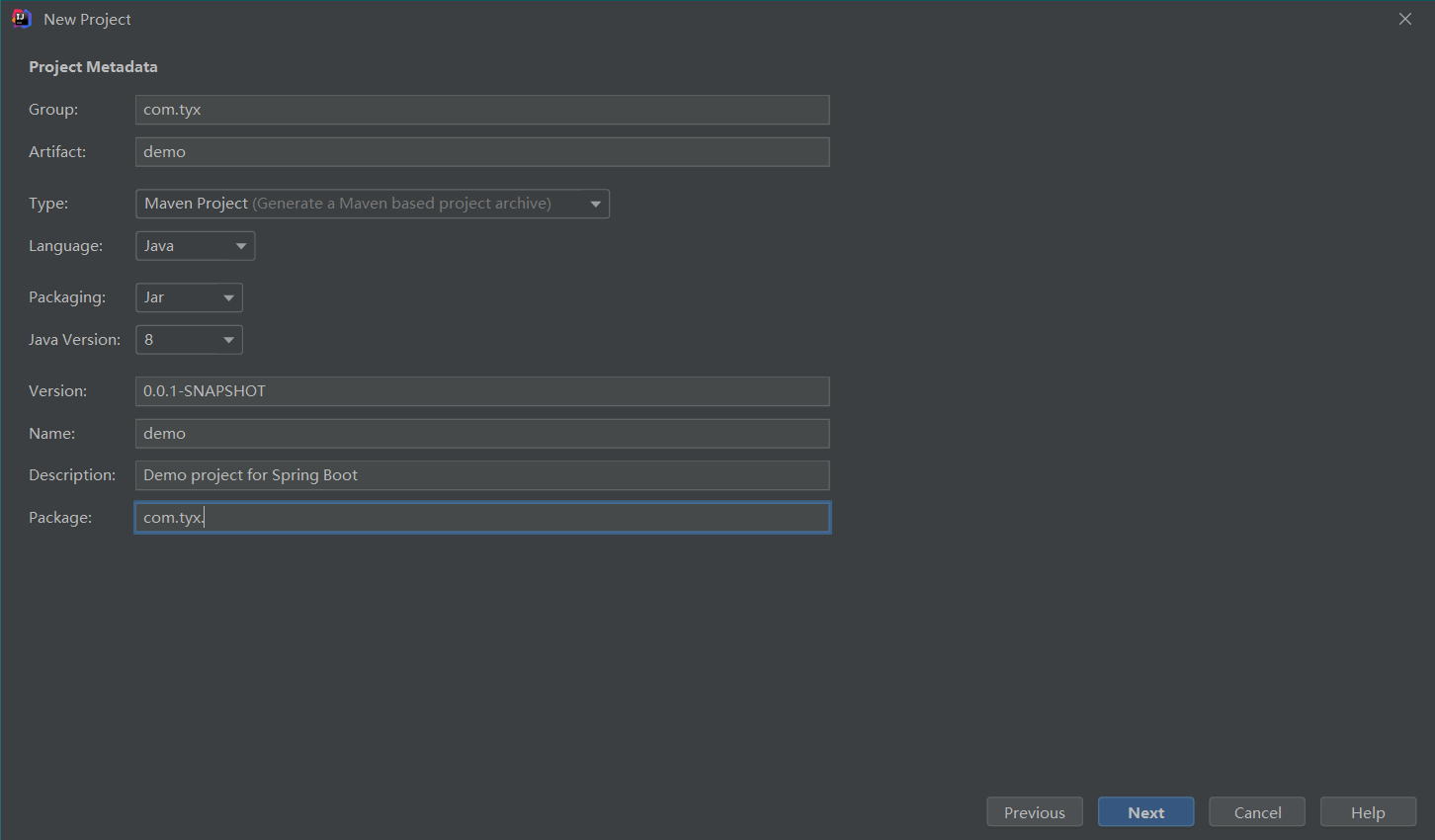Viewport: 1435px width, 840px height.
Task: Close the New Project dialog
Action: [1404, 19]
